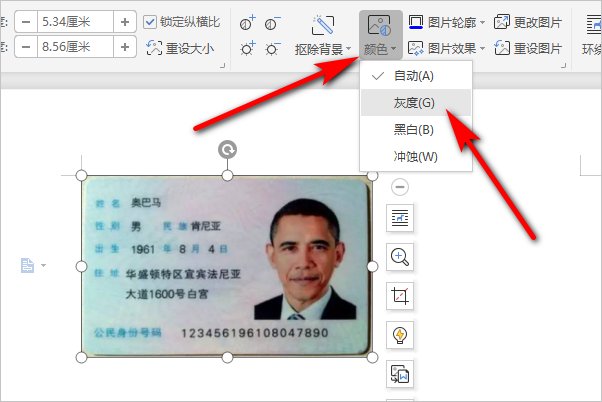Click 更改图片 to change picture

(528, 22)
